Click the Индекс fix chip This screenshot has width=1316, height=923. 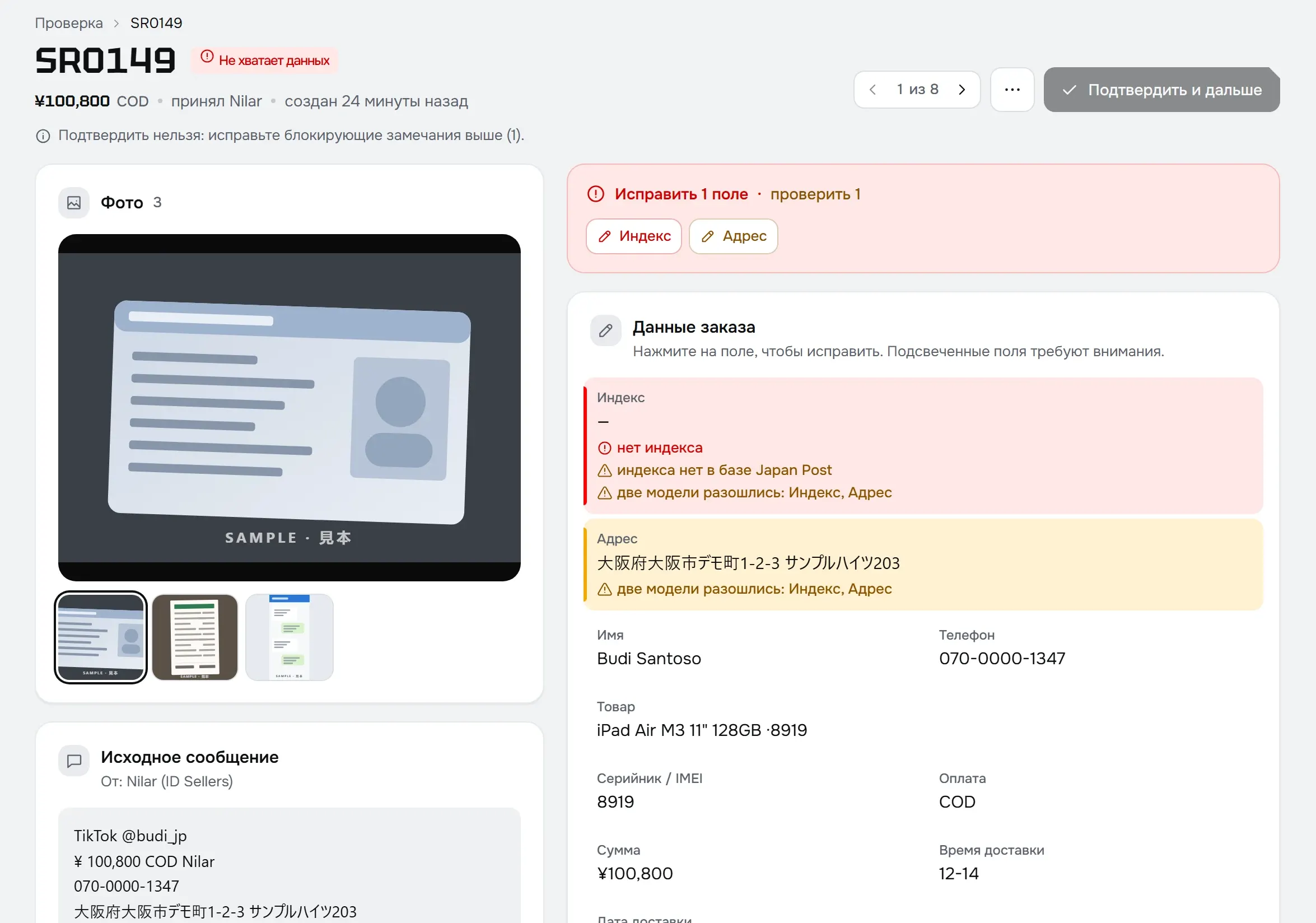pyautogui.click(x=633, y=236)
